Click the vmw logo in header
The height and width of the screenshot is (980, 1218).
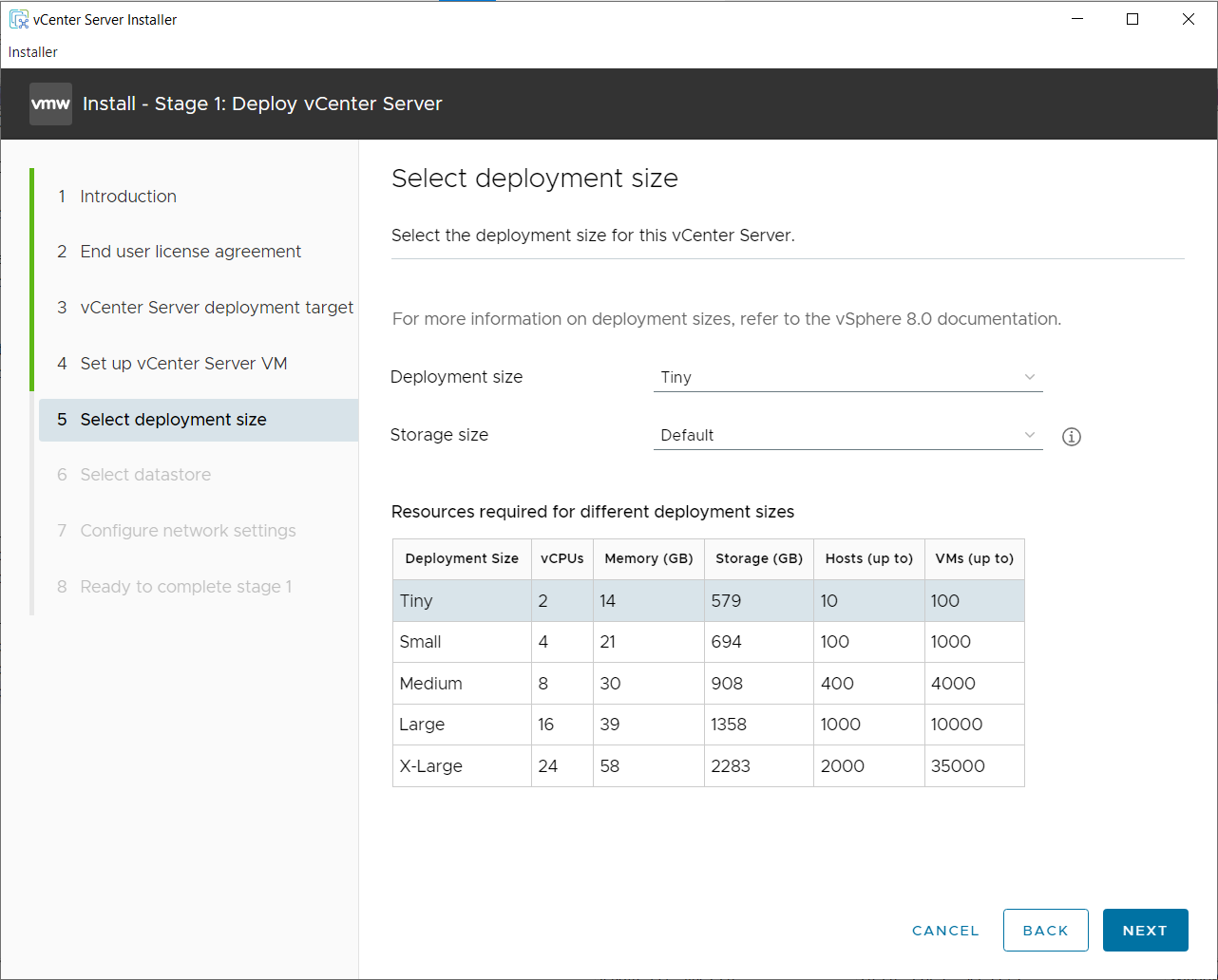pyautogui.click(x=50, y=104)
